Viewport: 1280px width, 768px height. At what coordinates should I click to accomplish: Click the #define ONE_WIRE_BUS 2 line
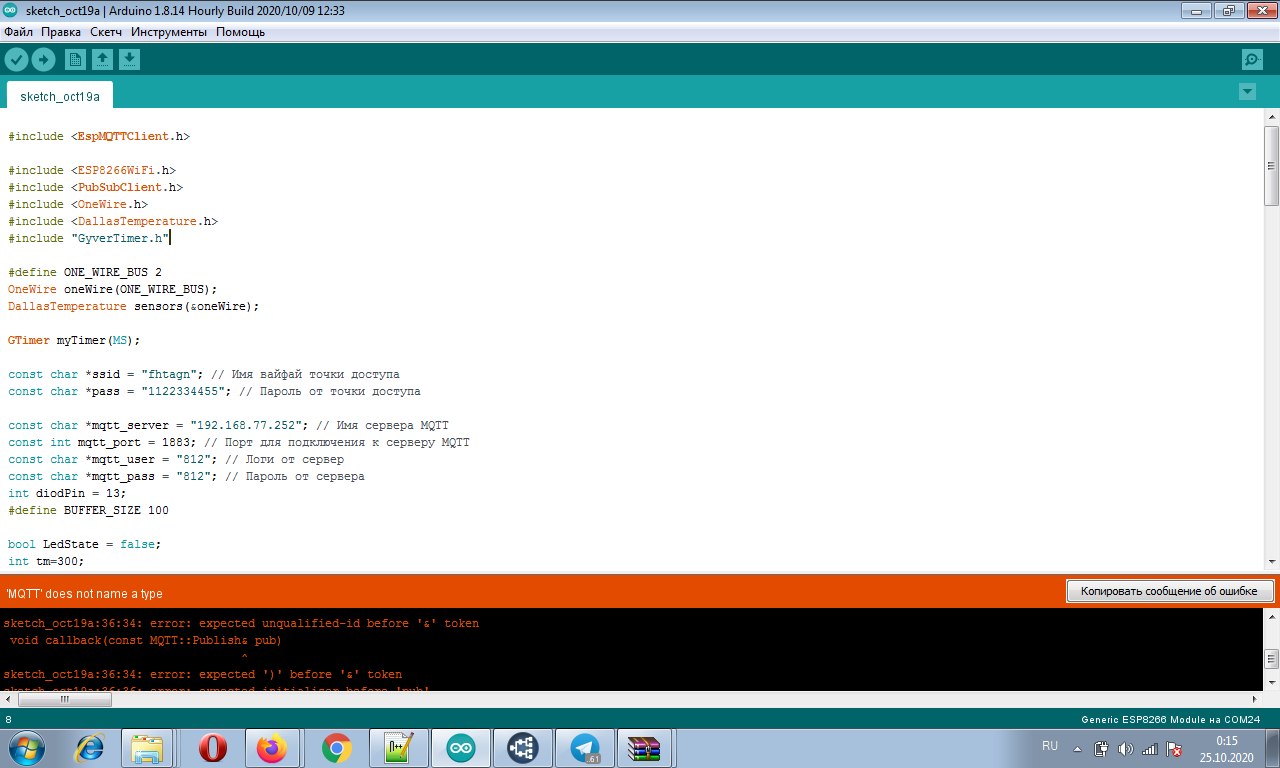[85, 272]
